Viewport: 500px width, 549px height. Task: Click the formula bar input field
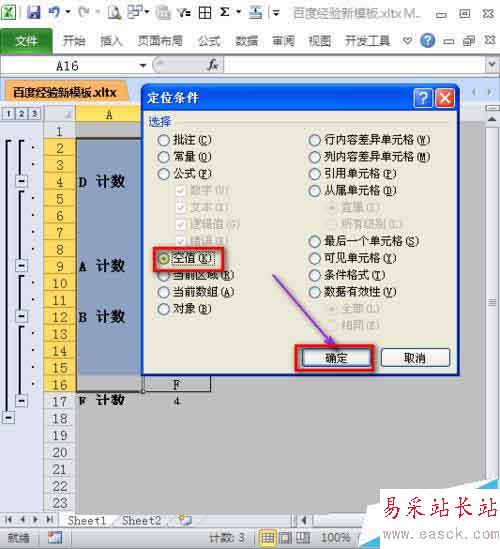click(x=354, y=65)
